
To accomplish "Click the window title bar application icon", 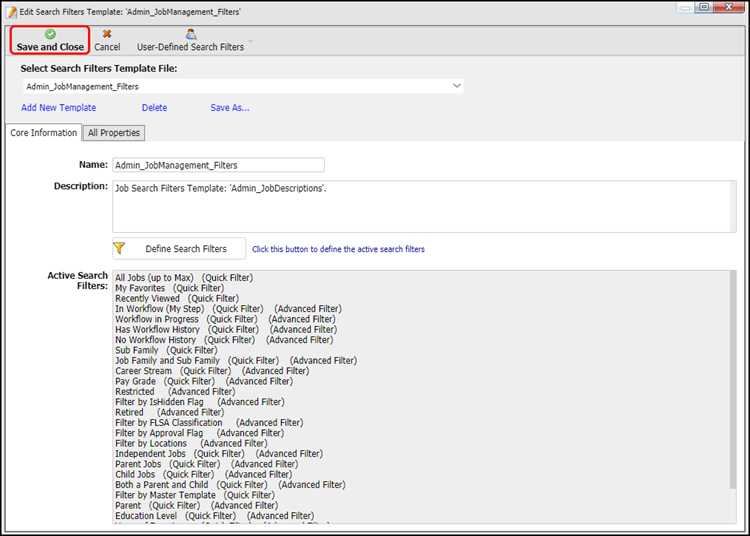I will (x=11, y=9).
